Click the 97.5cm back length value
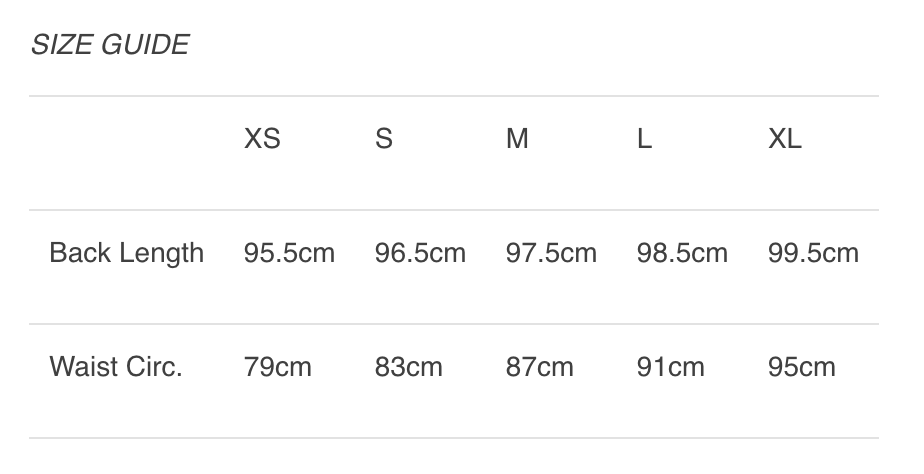The image size is (924, 474). 551,253
